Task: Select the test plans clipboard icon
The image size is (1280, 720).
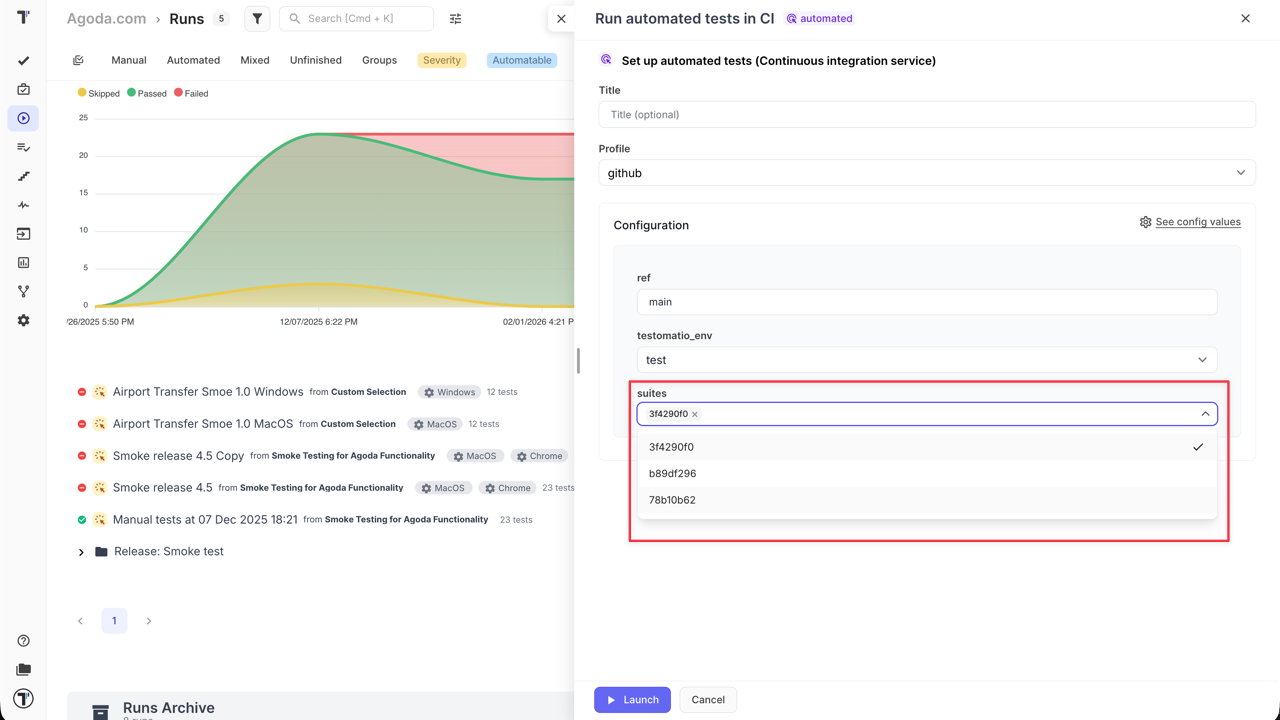Action: coord(23,89)
